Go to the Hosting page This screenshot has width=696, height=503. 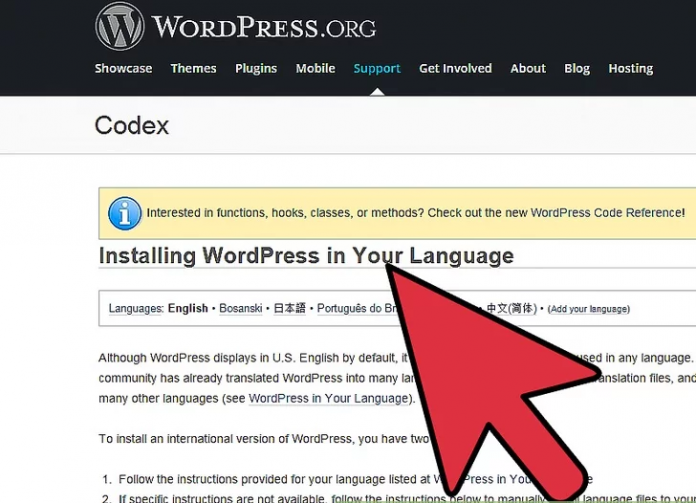tap(630, 69)
